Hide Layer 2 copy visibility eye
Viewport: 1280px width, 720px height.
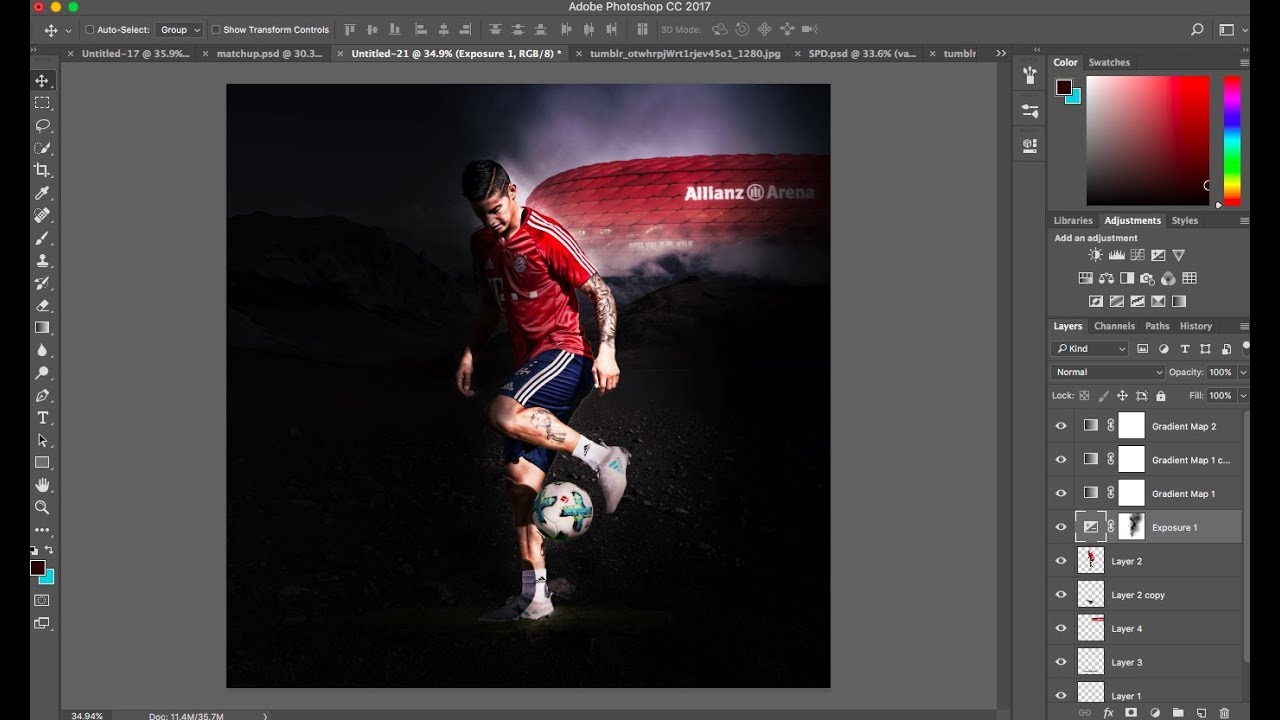point(1061,594)
